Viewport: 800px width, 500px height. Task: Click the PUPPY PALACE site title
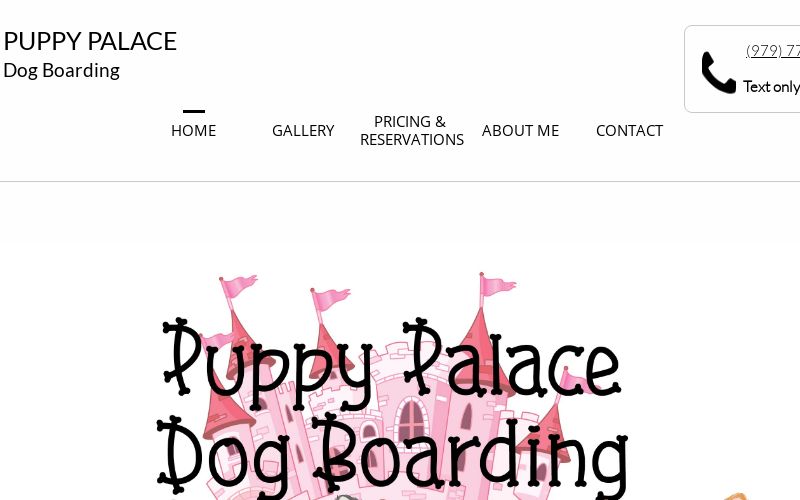click(90, 41)
